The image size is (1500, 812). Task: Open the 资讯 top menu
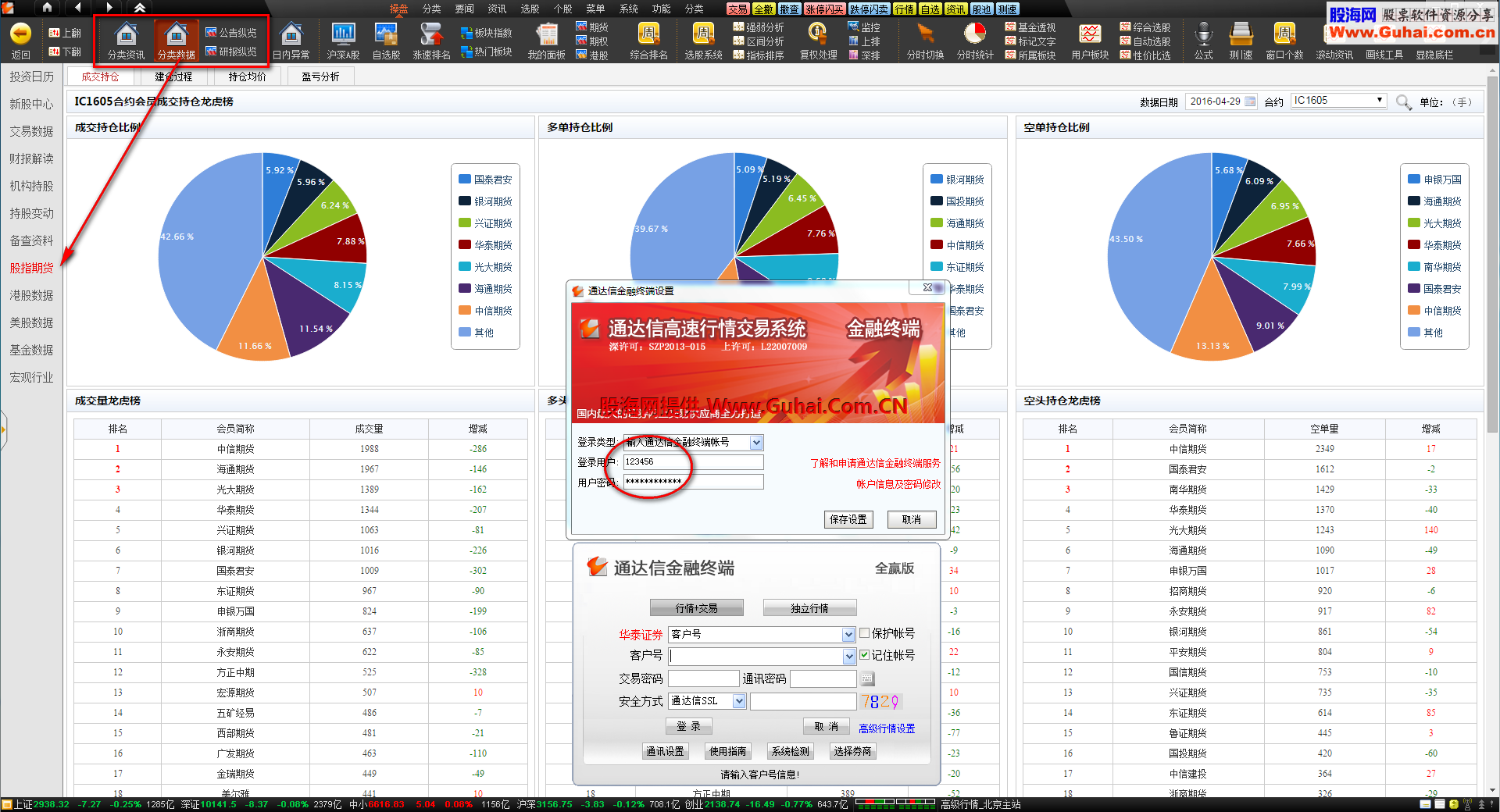[497, 9]
